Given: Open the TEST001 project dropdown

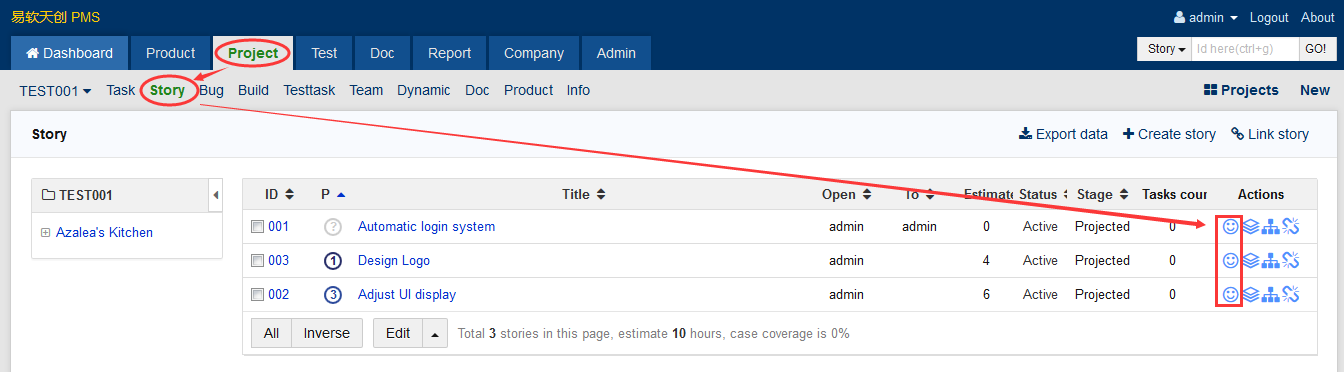Looking at the screenshot, I should click(55, 90).
